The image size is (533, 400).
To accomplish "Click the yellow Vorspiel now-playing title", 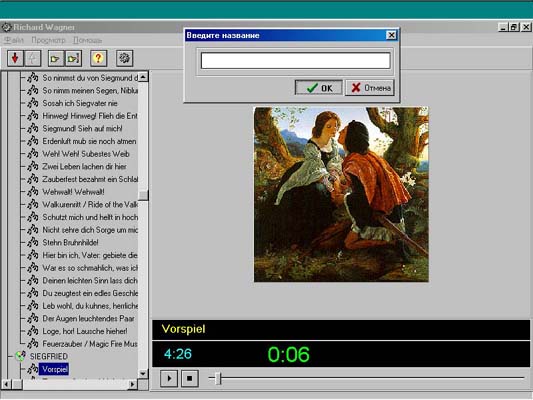I will tap(184, 329).
